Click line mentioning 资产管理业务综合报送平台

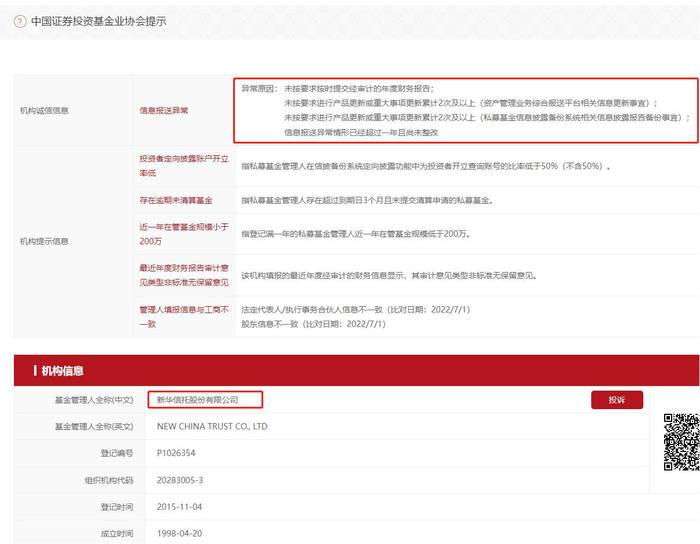pyautogui.click(x=471, y=103)
